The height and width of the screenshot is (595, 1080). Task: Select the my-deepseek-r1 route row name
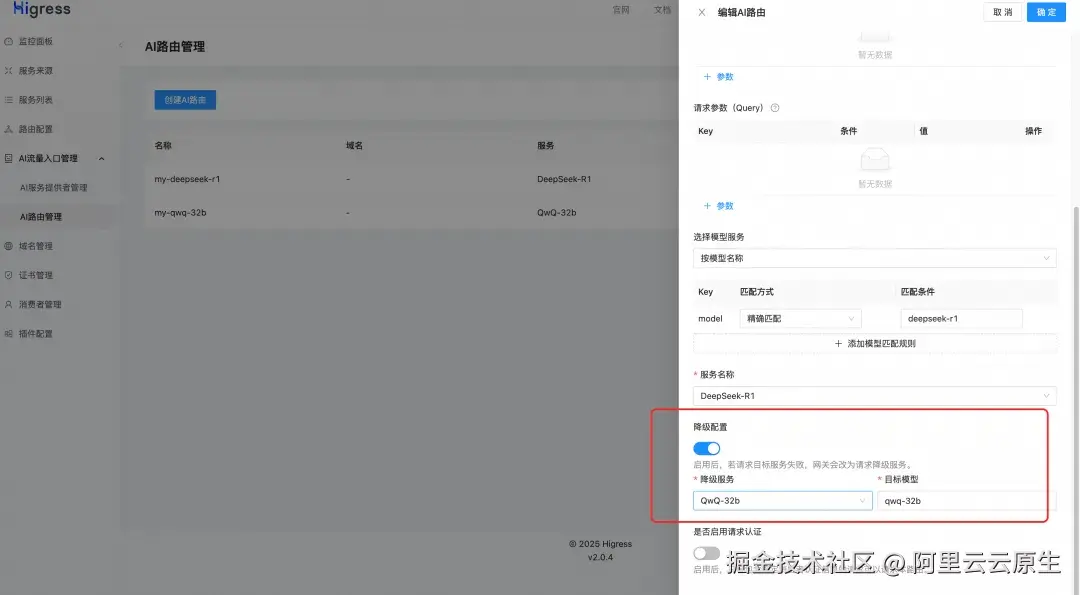pyautogui.click(x=187, y=179)
